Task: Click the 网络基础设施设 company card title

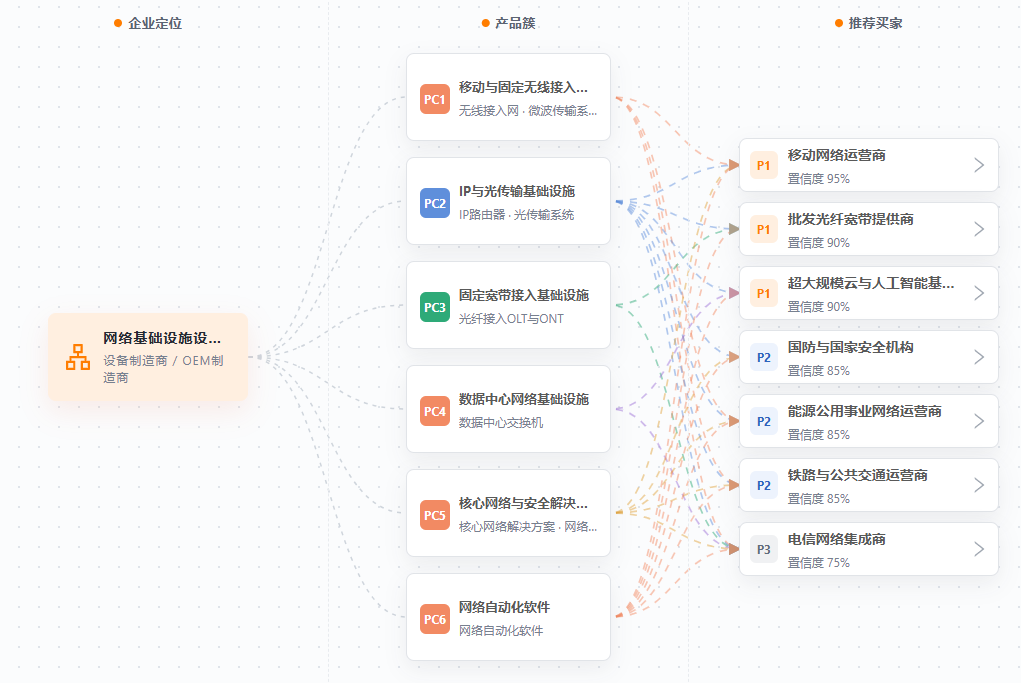Action: tap(161, 338)
